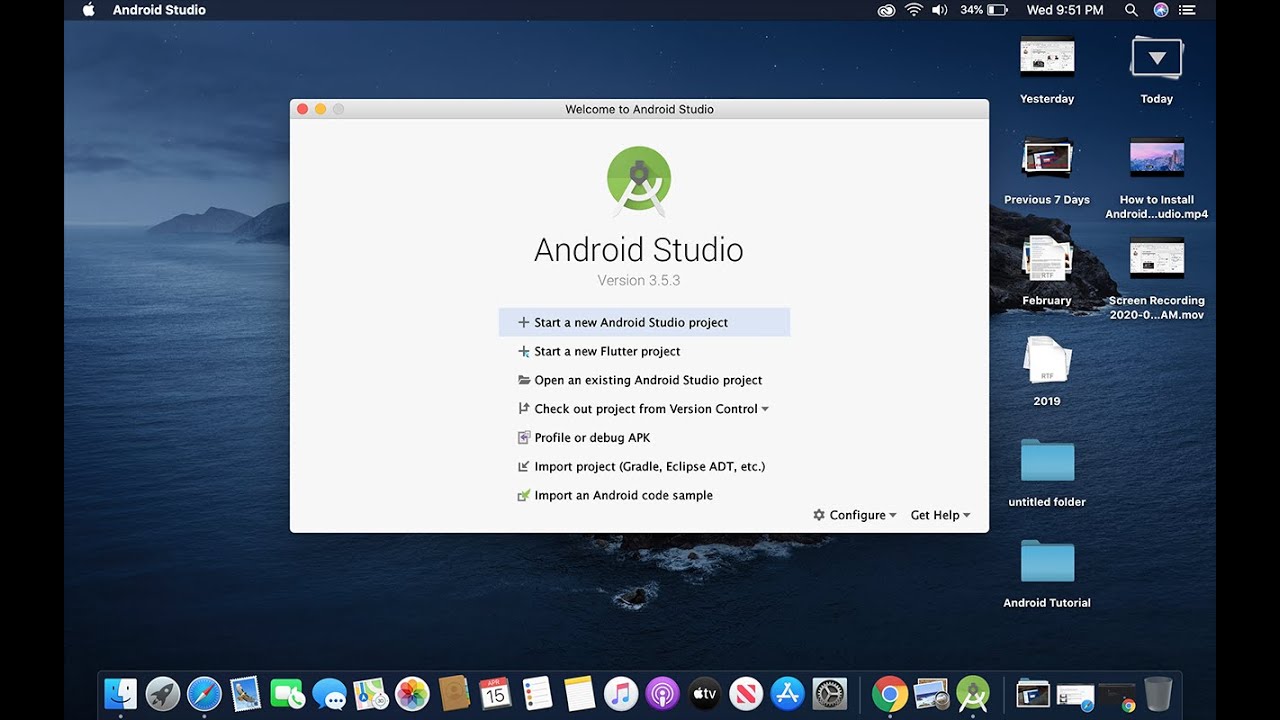Screen dimensions: 1280x720
Task: Start a new Android Studio project
Action: (x=644, y=322)
